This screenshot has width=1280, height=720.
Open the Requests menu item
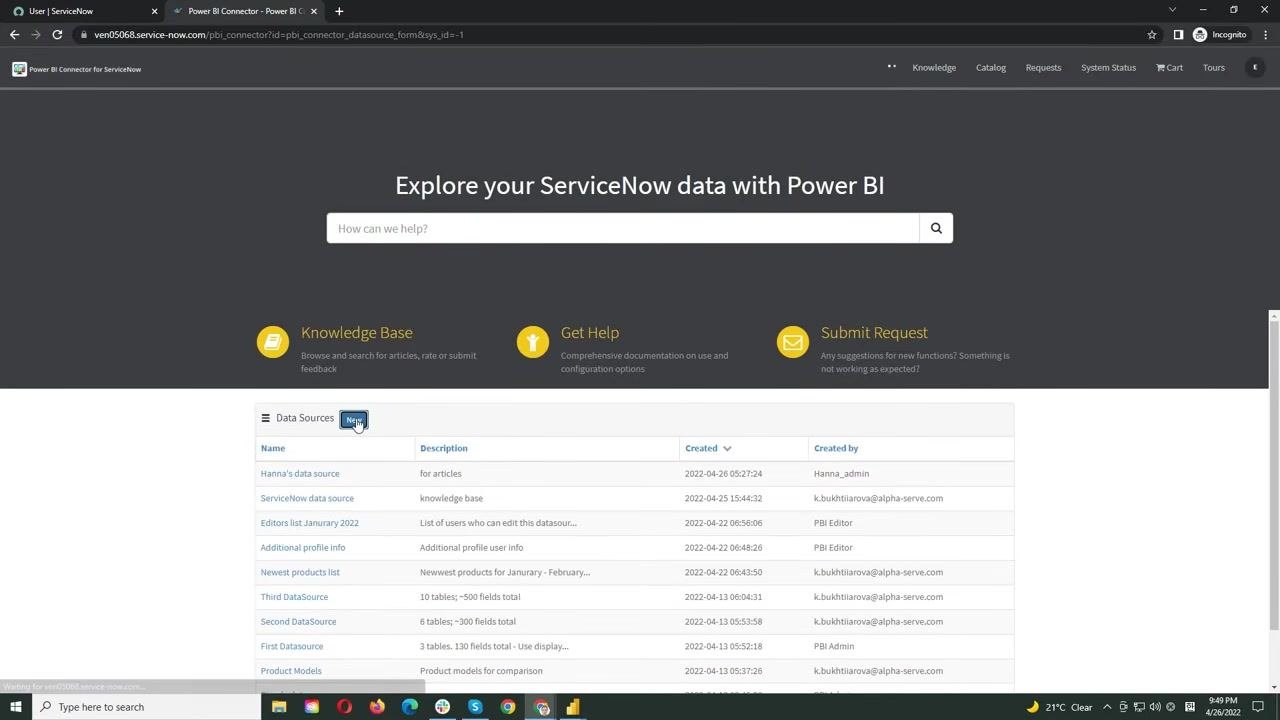(1043, 68)
